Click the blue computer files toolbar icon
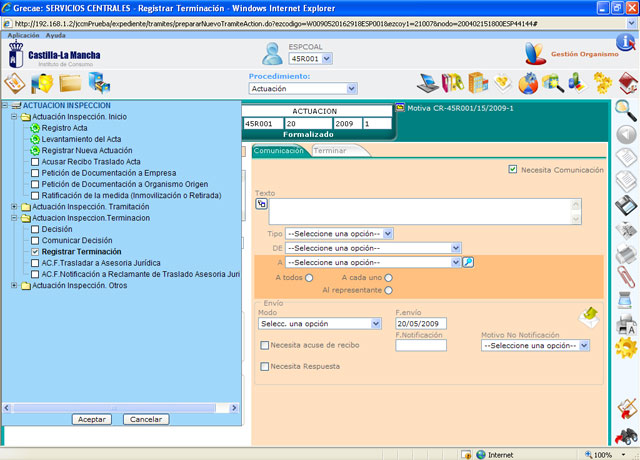Image resolution: width=640 pixels, height=460 pixels. point(99,83)
